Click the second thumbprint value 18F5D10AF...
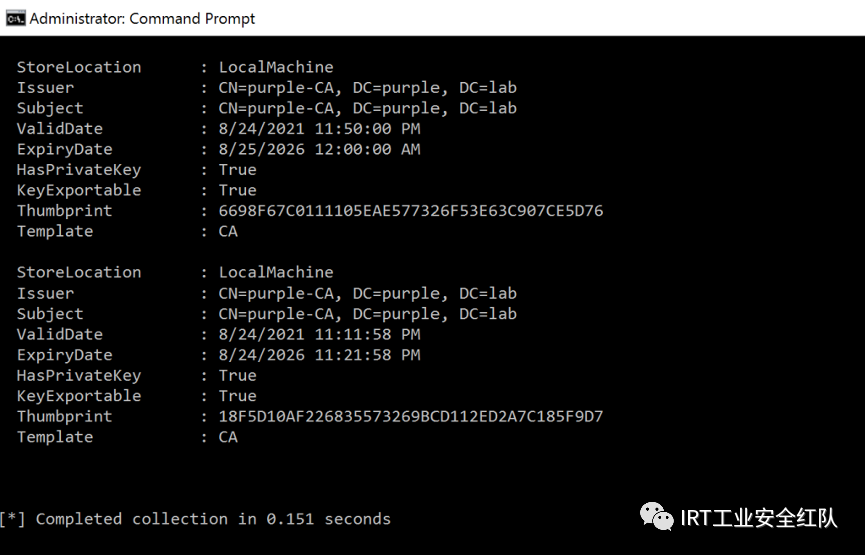Image resolution: width=866 pixels, height=556 pixels. [x=410, y=416]
